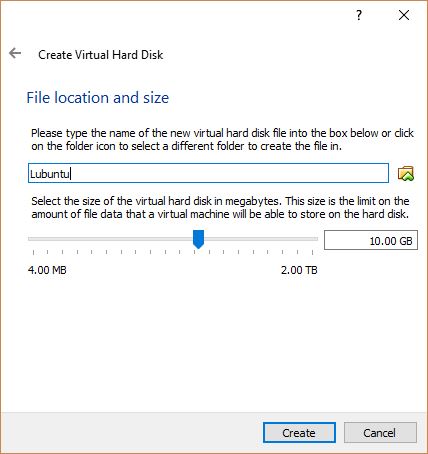Image resolution: width=428 pixels, height=454 pixels.
Task: Open the folder icon to choose a location
Action: coord(406,173)
